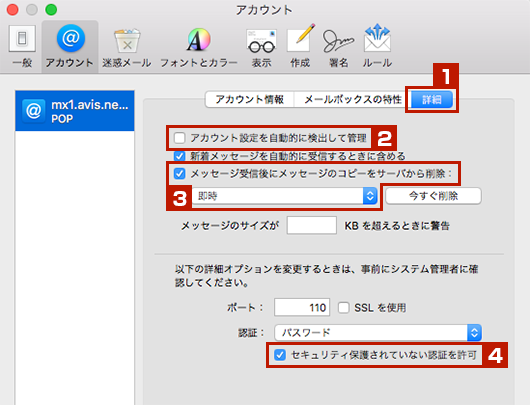
Task: Open the 認証 パスワード dropdown
Action: (x=378, y=333)
